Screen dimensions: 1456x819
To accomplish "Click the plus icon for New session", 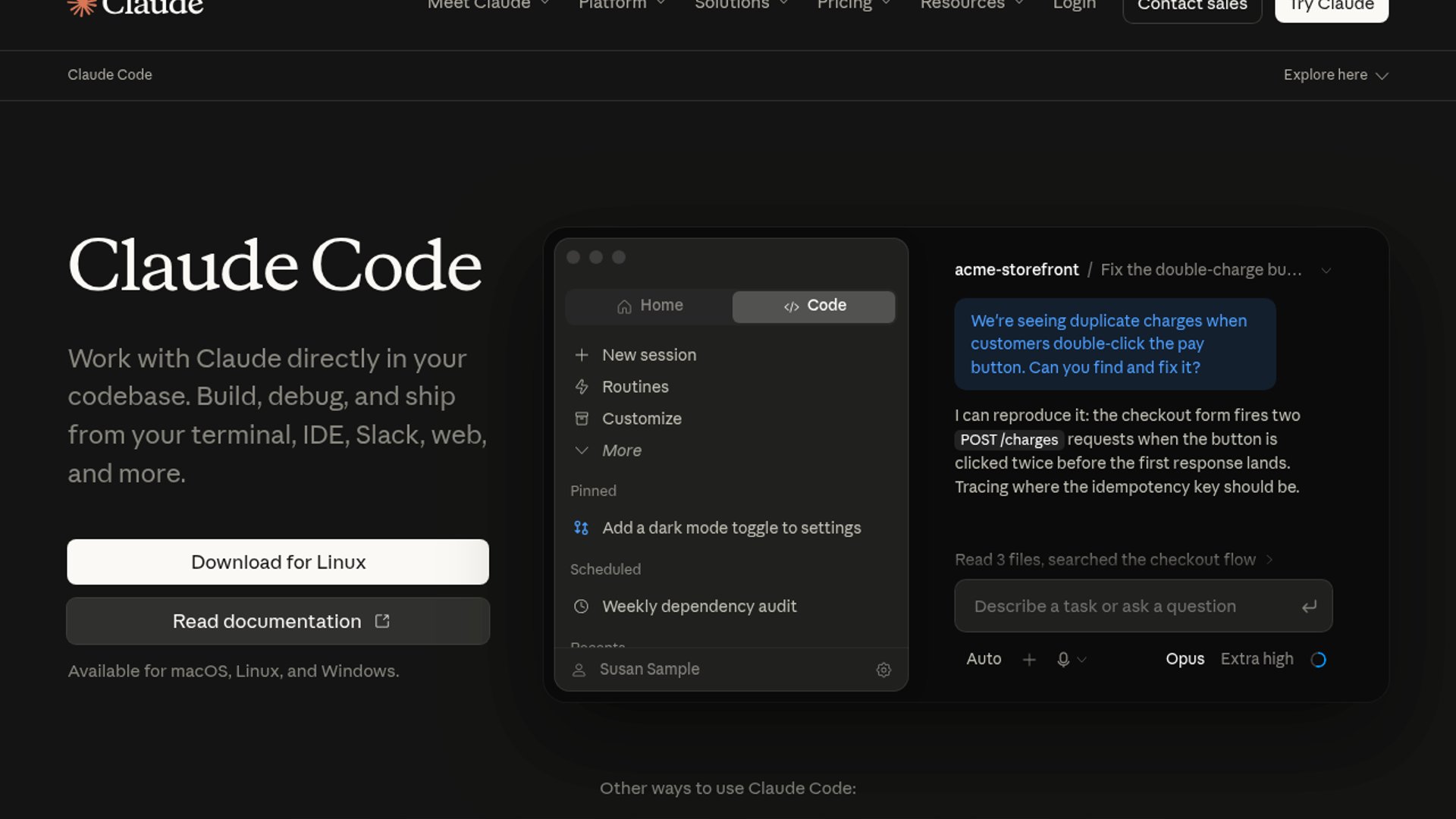I will (x=582, y=355).
